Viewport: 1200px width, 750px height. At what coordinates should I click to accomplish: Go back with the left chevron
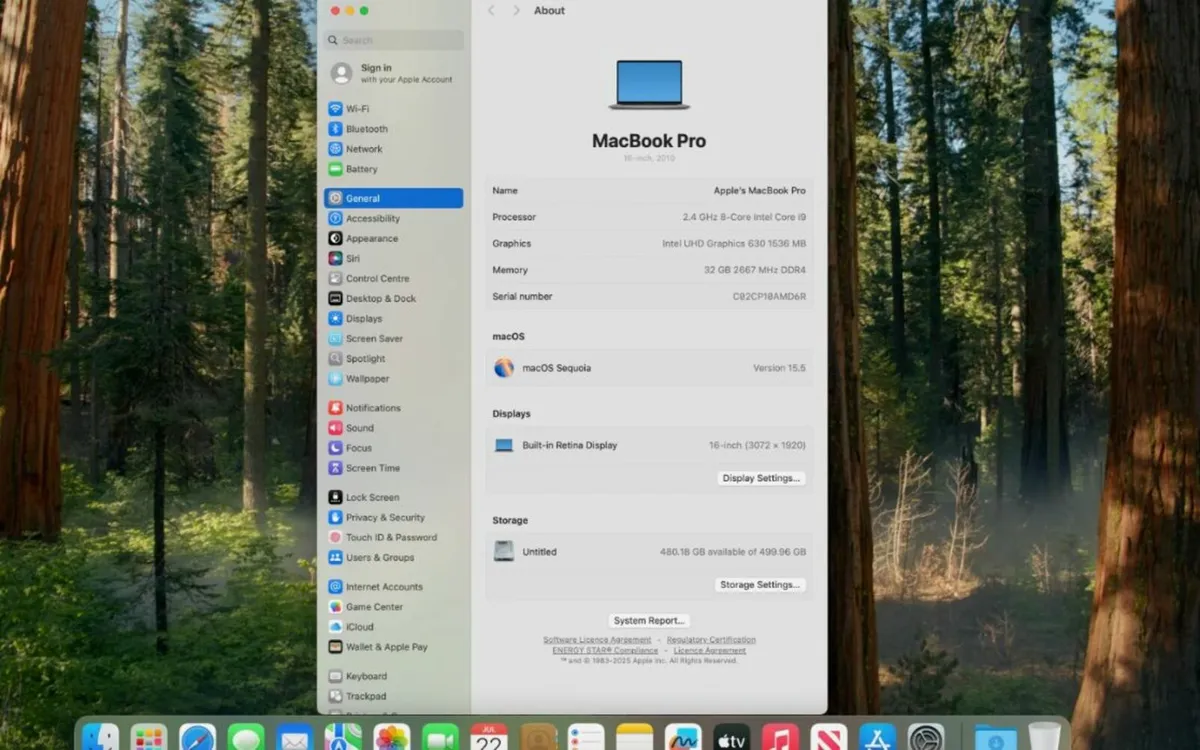pyautogui.click(x=491, y=10)
